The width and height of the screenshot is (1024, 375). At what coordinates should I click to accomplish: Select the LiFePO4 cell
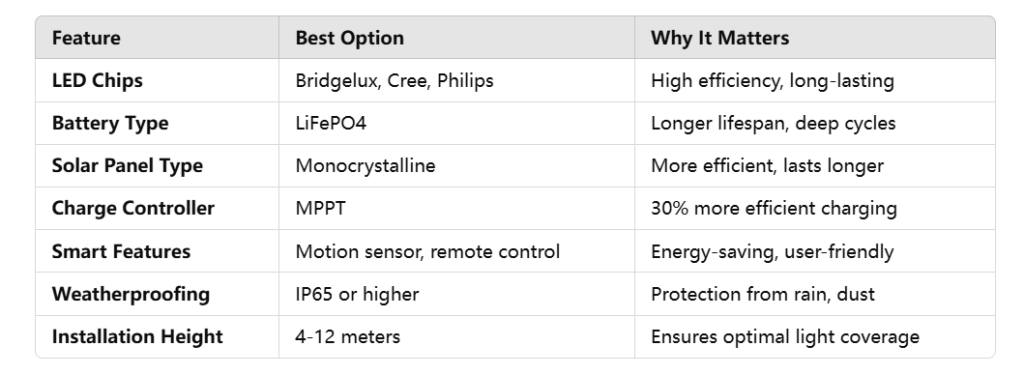331,123
